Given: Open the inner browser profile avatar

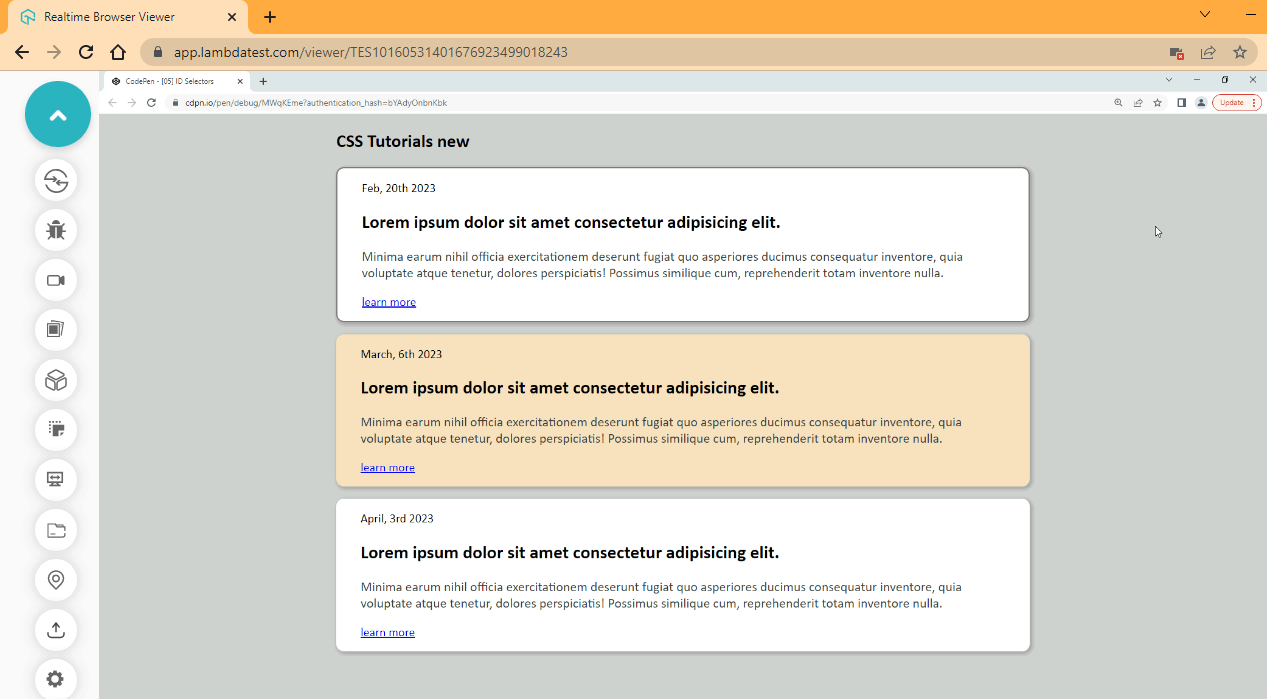Looking at the screenshot, I should (1200, 102).
